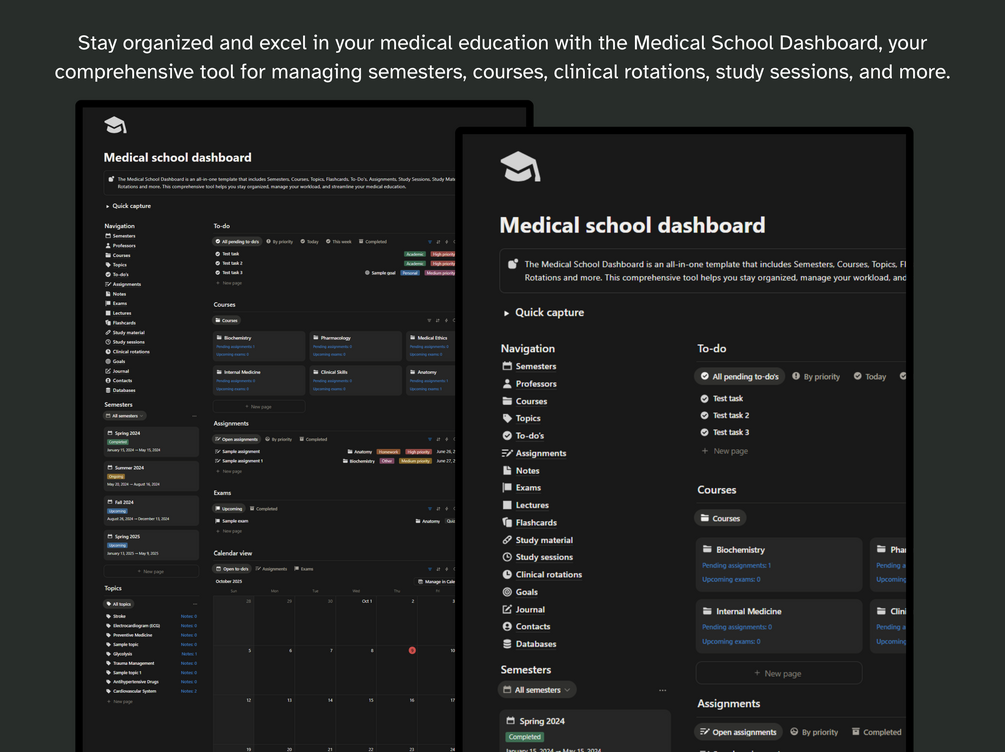This screenshot has width=1005, height=752.
Task: Click Manage in Calendar in back window
Action: tap(436, 581)
